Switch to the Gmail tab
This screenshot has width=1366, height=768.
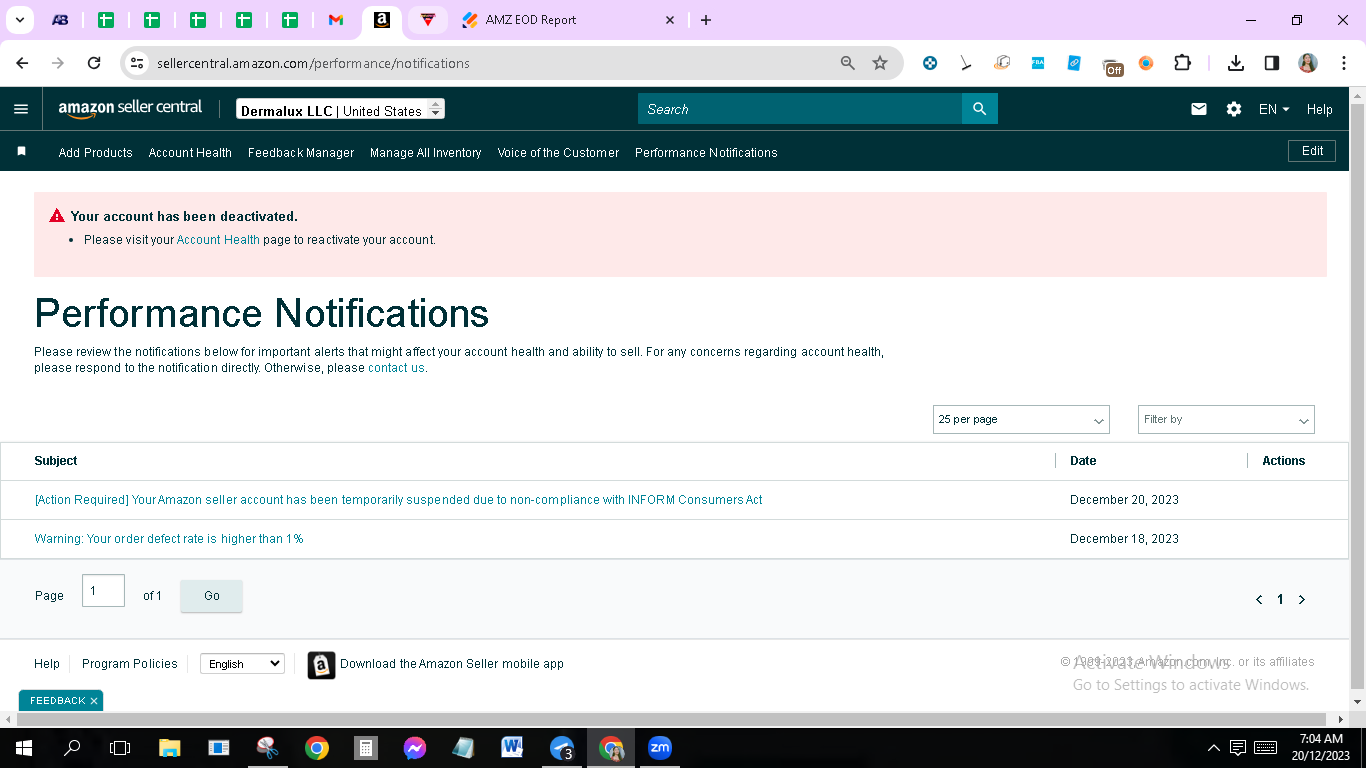click(336, 20)
